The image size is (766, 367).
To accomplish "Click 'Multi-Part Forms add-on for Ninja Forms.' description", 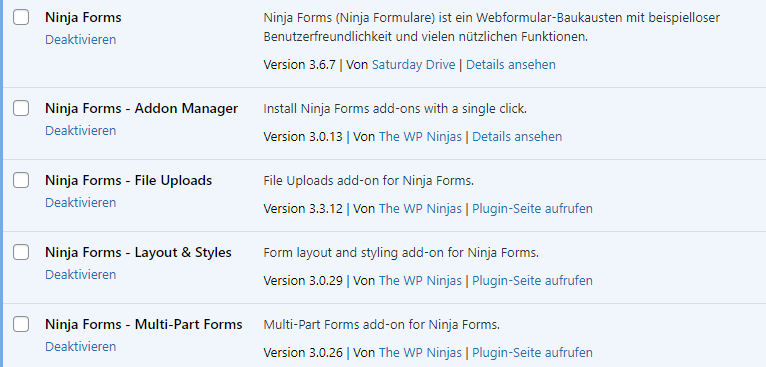I will click(382, 324).
